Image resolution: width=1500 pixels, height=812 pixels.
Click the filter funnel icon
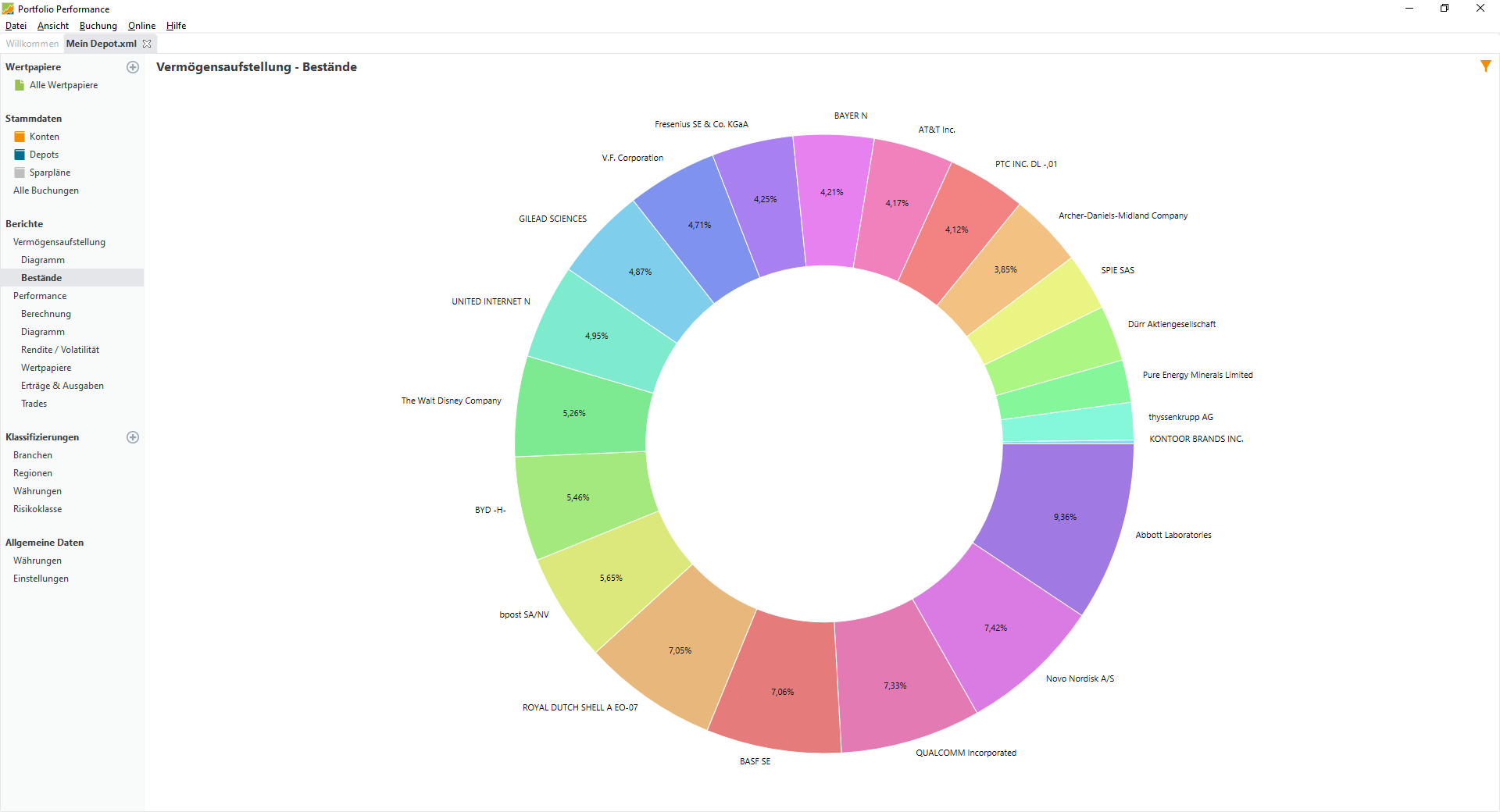tap(1485, 66)
